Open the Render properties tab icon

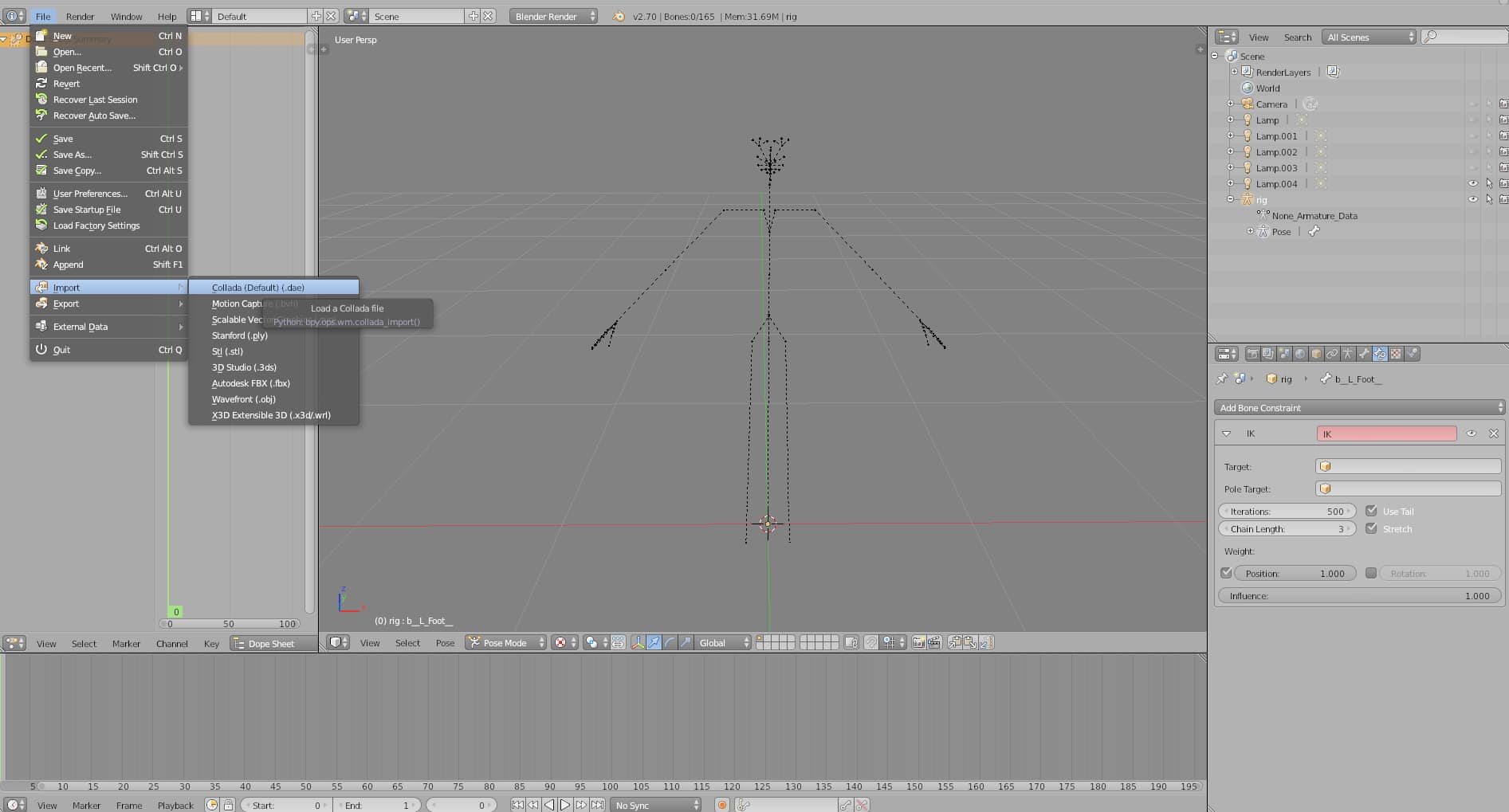point(1253,354)
